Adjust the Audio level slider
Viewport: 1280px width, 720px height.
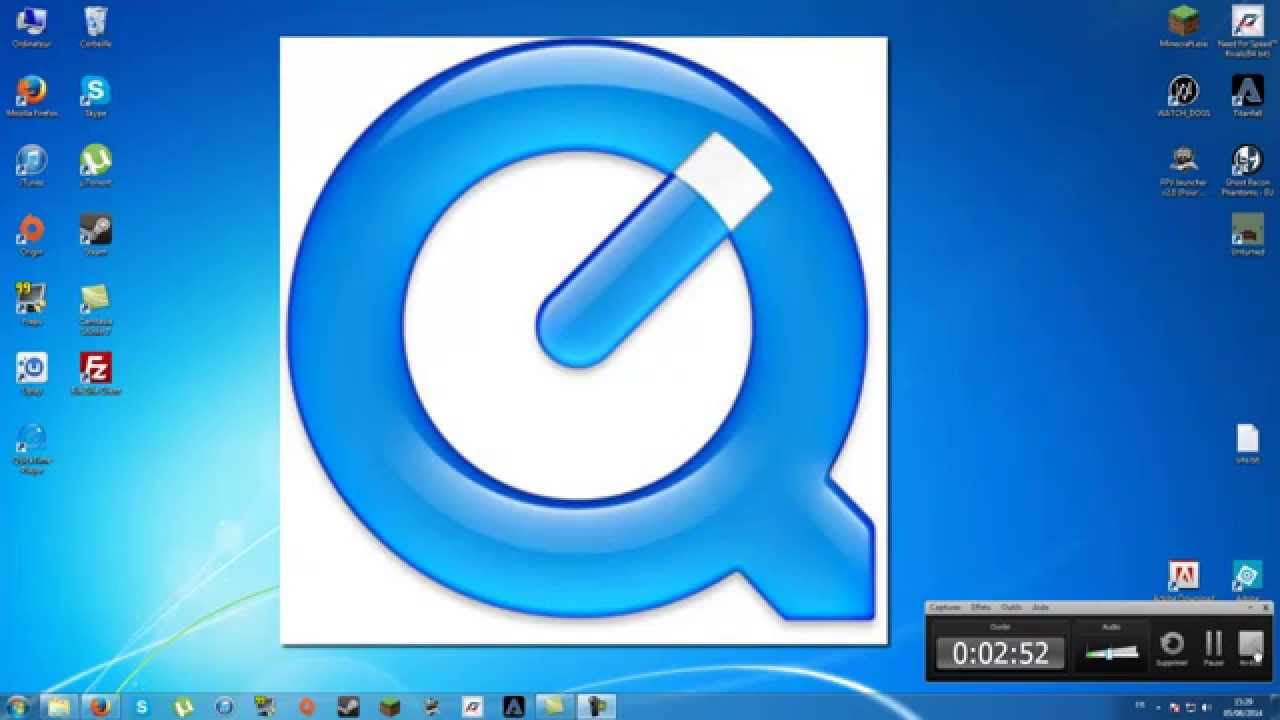tap(1111, 653)
